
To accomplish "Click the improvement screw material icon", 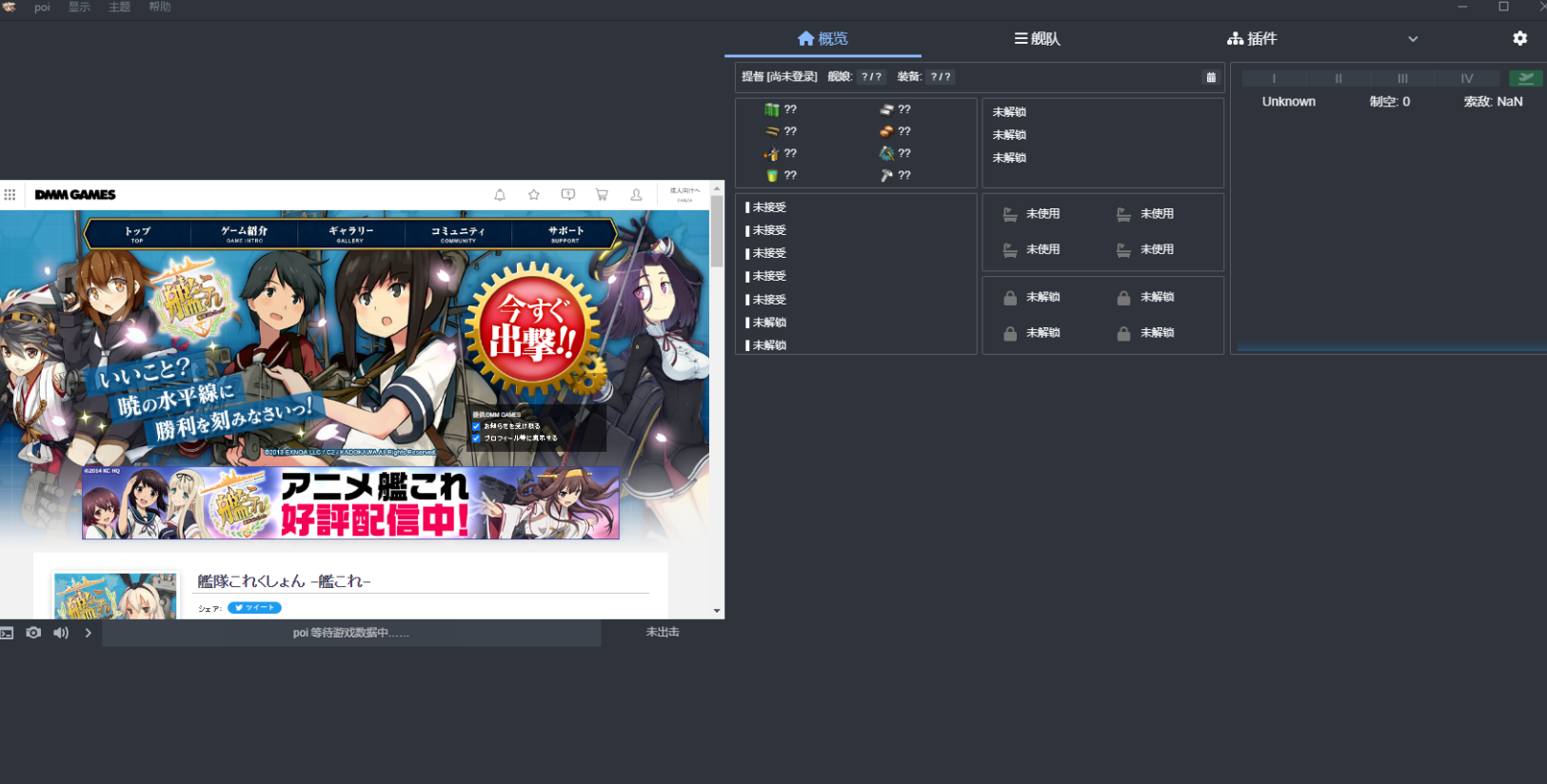I will point(886,175).
